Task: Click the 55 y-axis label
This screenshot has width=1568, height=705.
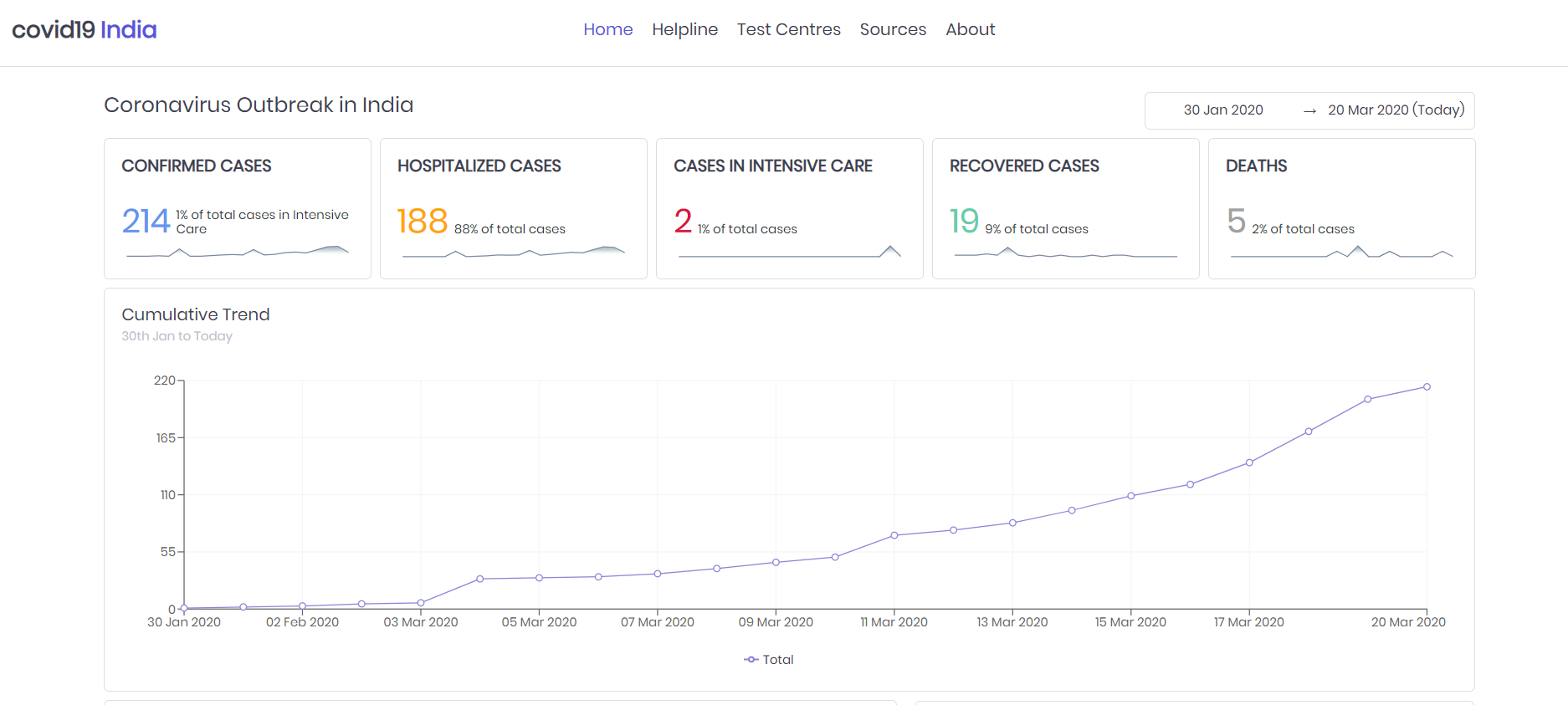Action: tap(168, 552)
